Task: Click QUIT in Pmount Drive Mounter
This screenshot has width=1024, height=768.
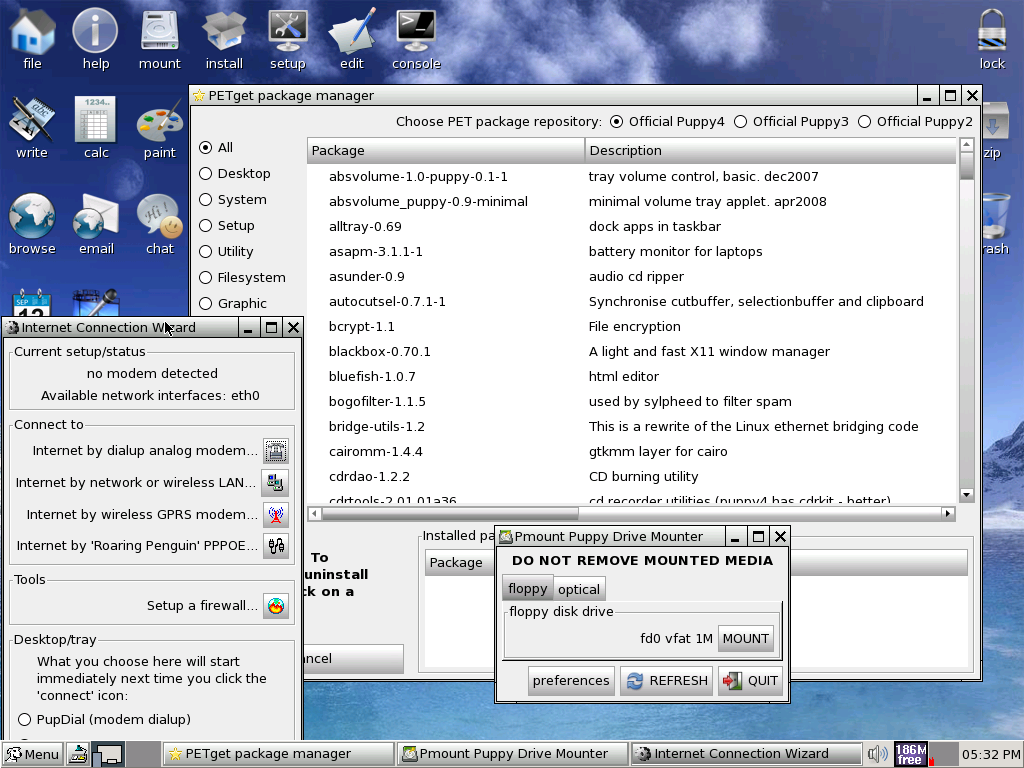Action: [751, 681]
